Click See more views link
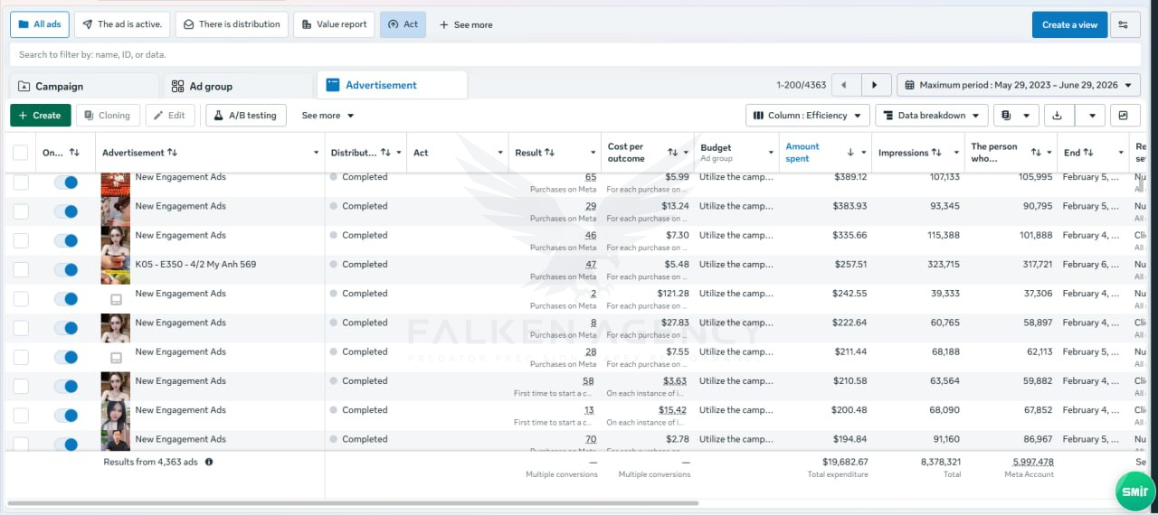This screenshot has width=1158, height=515. click(466, 24)
